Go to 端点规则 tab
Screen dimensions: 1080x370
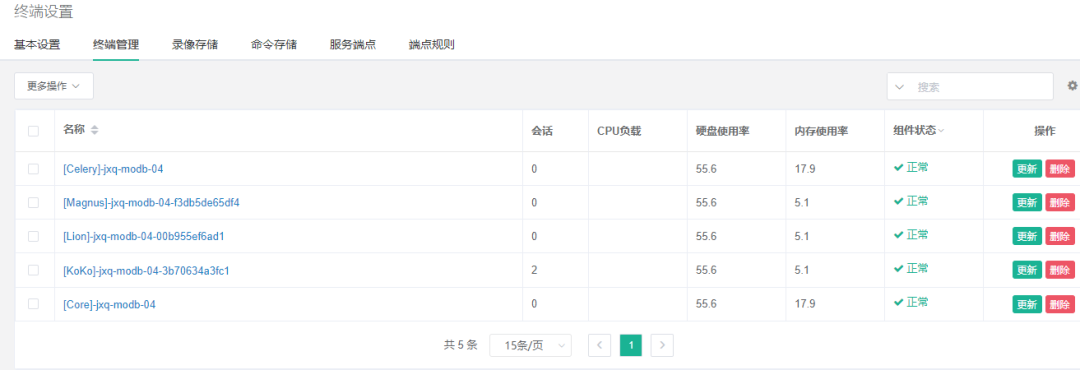[431, 45]
